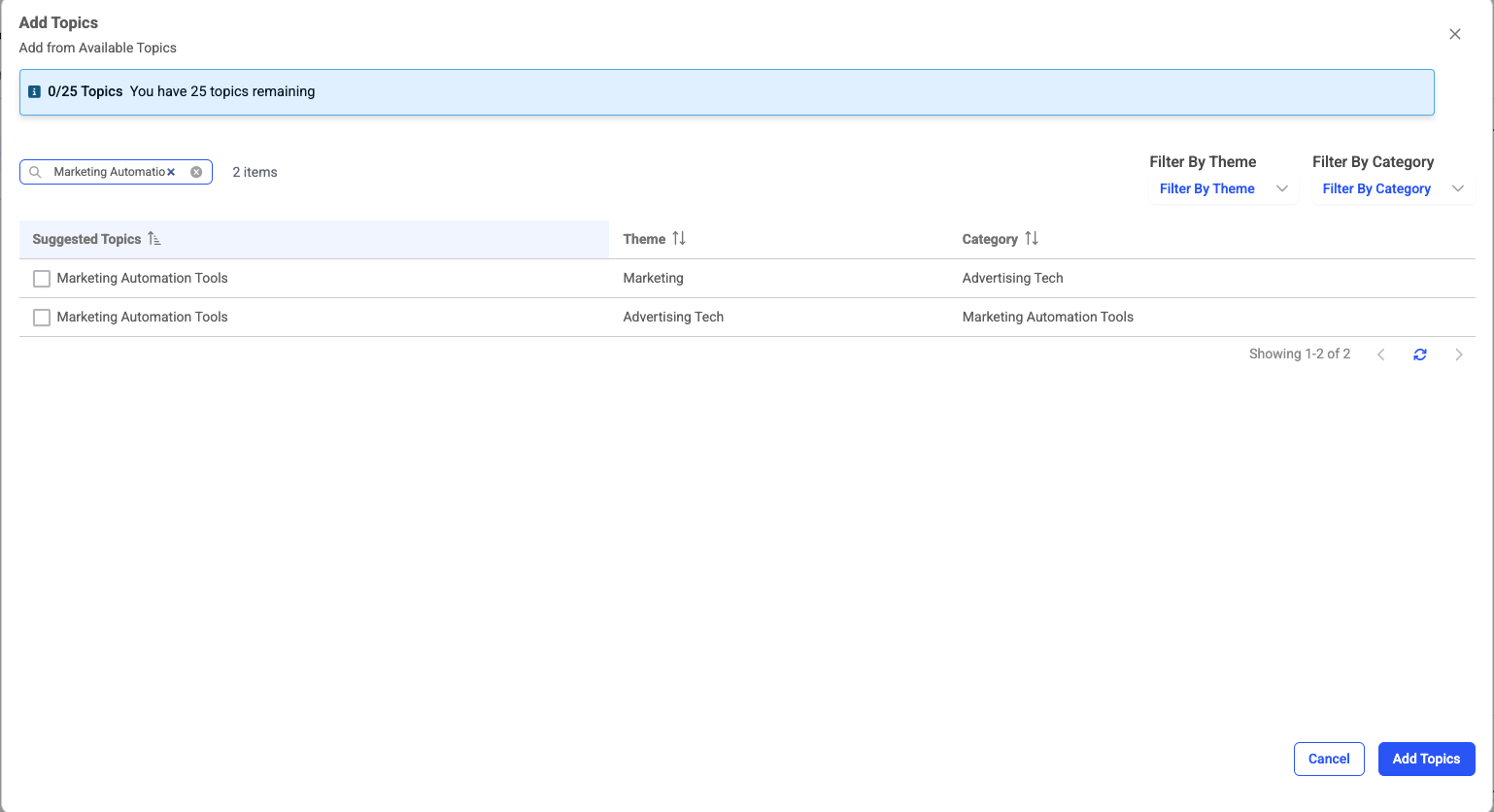
Task: Click the Advertising Tech category cell
Action: click(1012, 278)
